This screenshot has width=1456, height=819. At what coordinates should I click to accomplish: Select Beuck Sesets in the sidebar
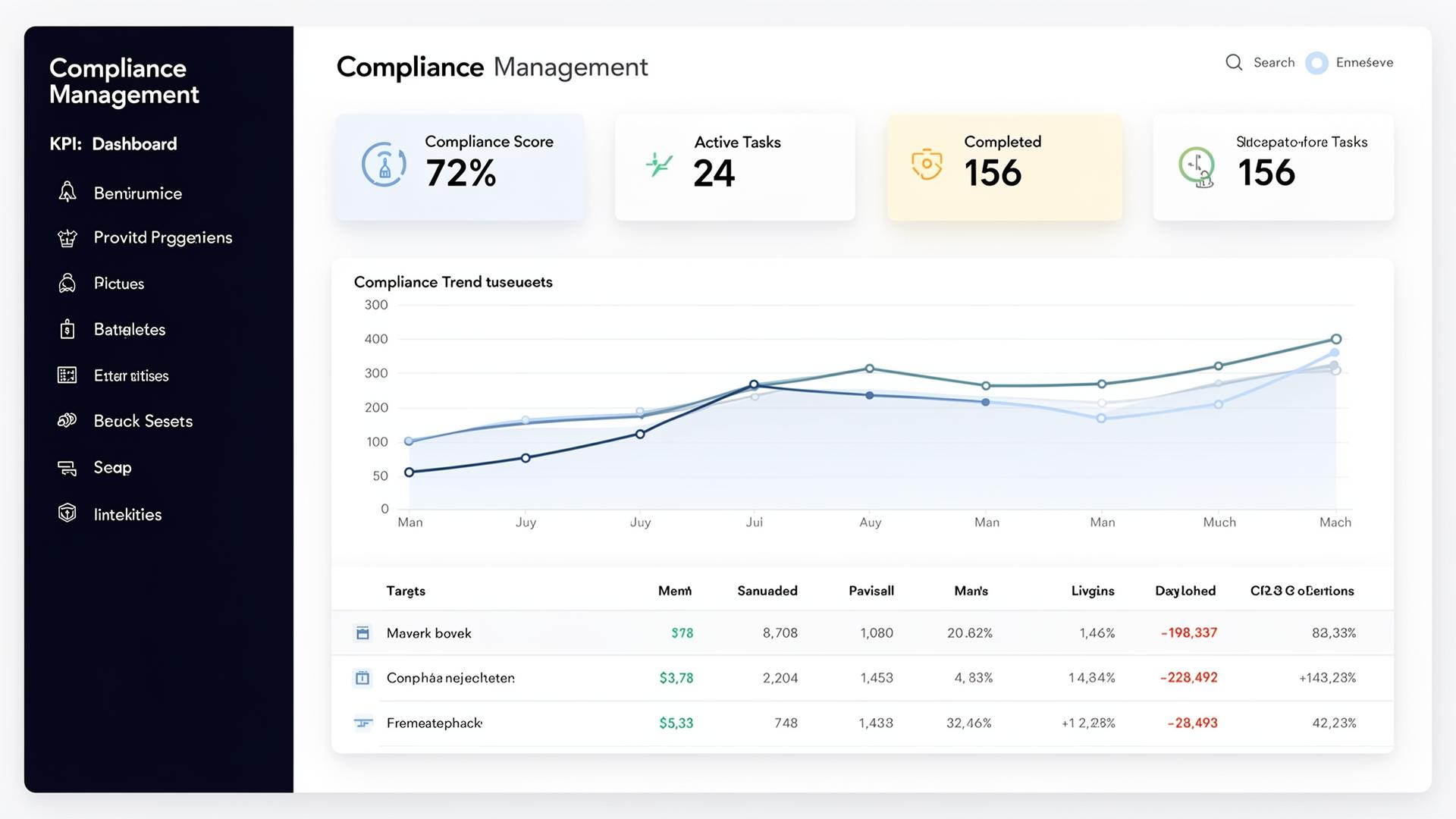point(143,421)
